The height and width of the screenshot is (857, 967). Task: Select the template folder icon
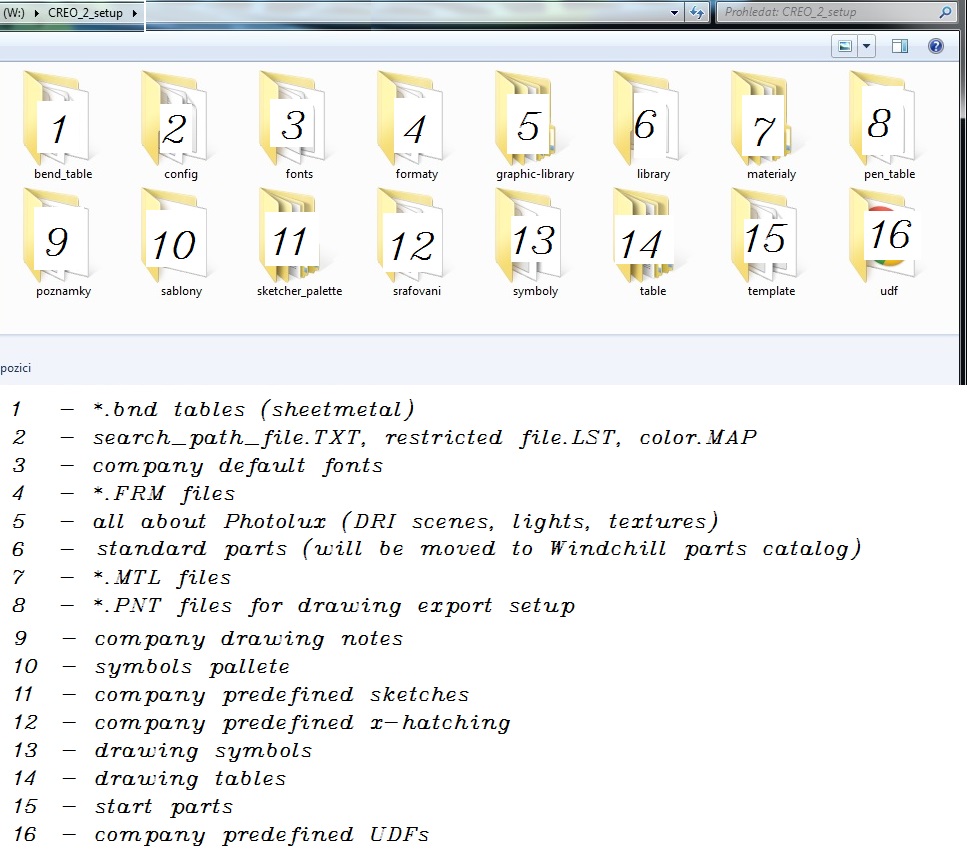765,236
